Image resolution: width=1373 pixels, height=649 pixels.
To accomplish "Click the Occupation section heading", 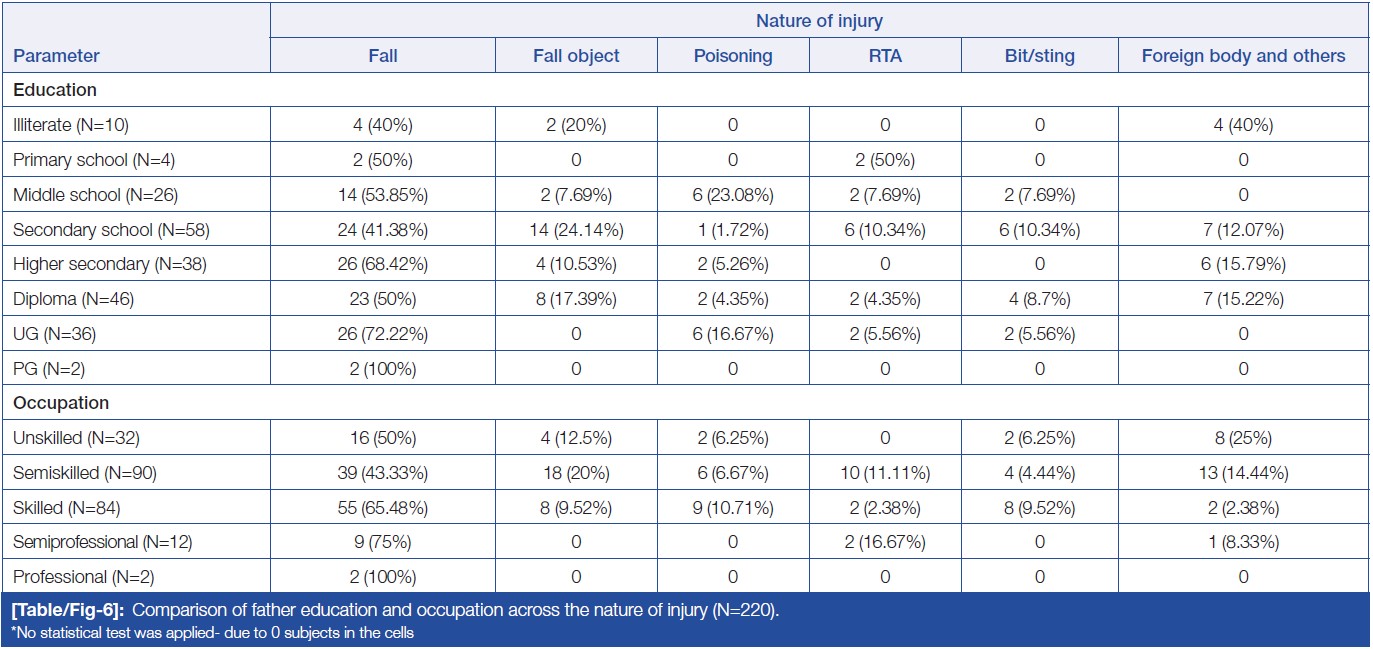I will point(61,403).
